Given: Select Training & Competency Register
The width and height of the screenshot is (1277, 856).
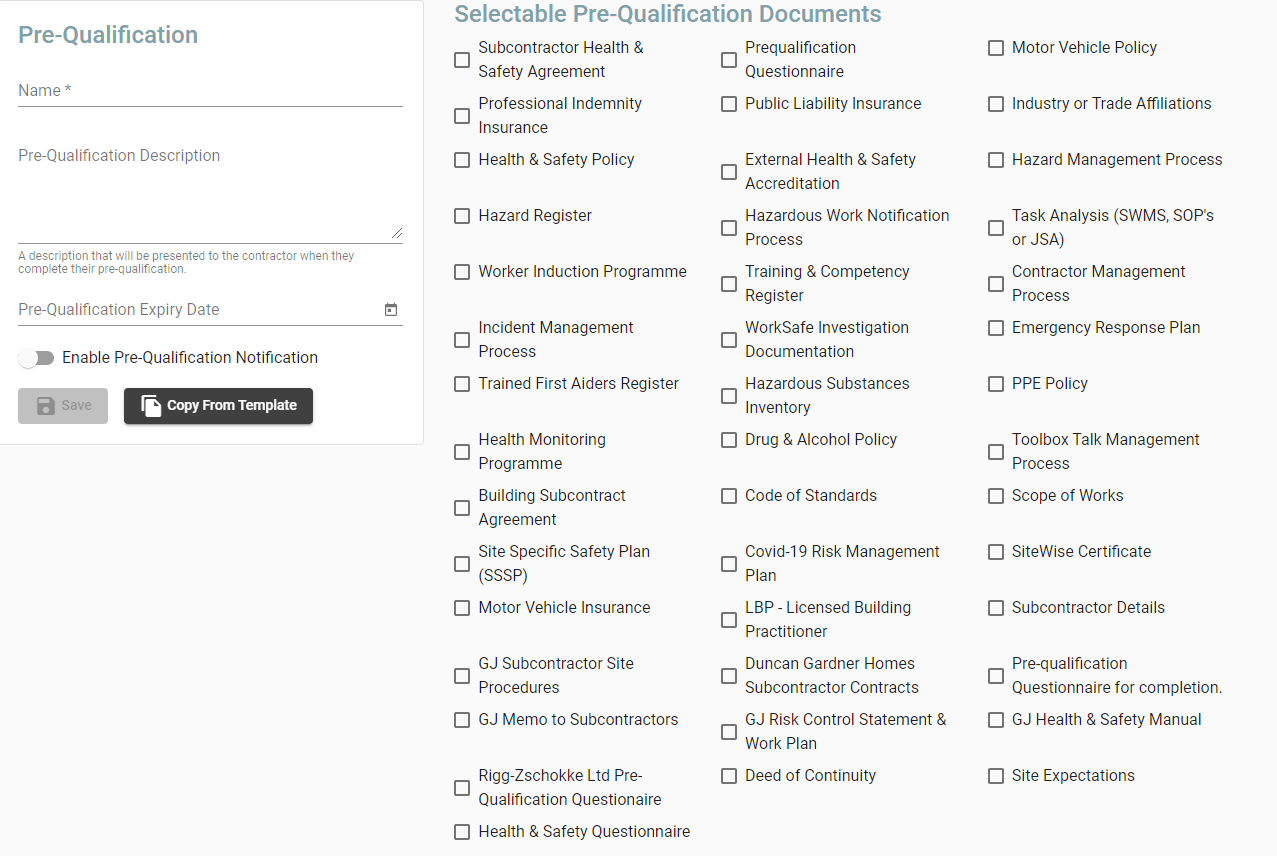Looking at the screenshot, I should point(728,284).
